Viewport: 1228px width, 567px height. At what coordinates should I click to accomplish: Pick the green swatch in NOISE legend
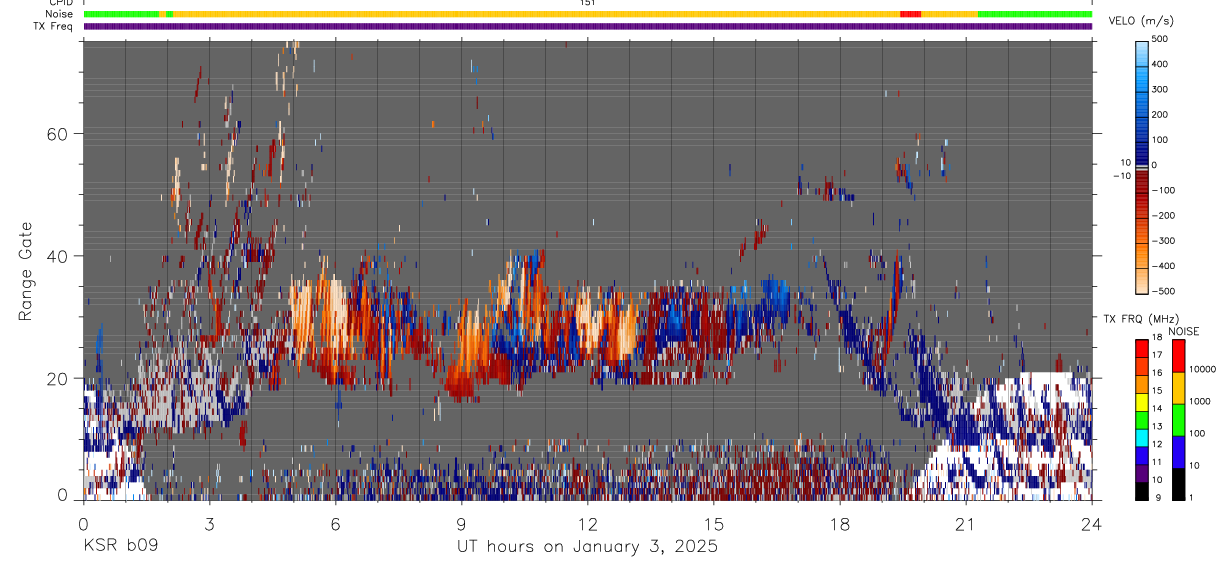coord(1180,418)
